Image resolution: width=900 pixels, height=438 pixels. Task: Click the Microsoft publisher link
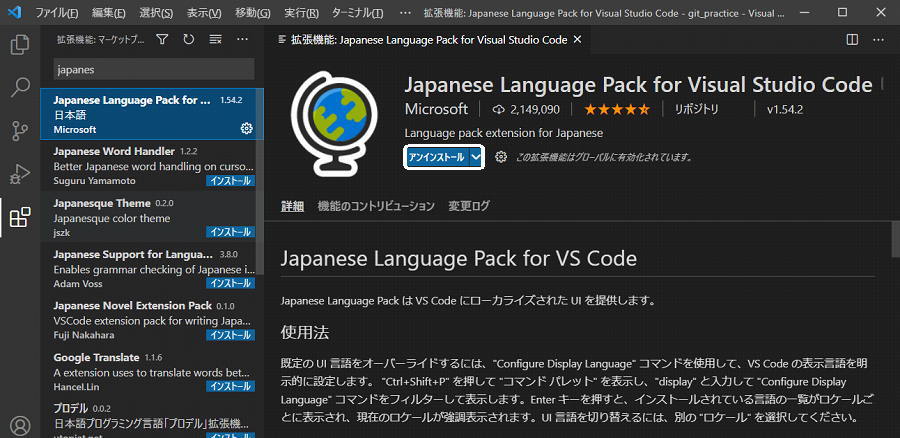[436, 109]
